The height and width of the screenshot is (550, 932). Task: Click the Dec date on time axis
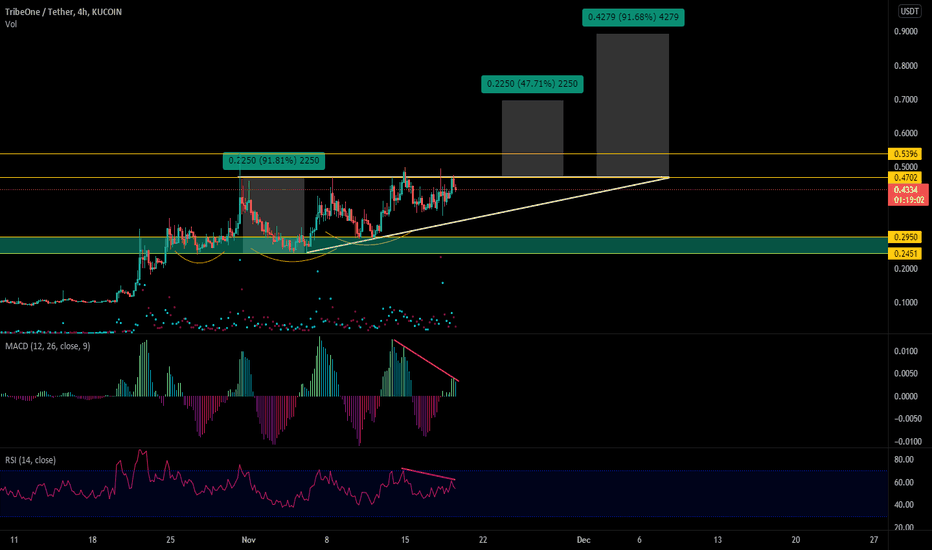584,540
